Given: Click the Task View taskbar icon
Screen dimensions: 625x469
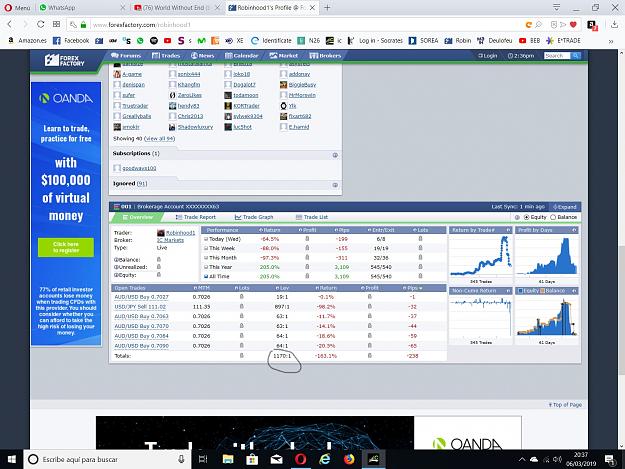Looking at the screenshot, I should 203,459.
